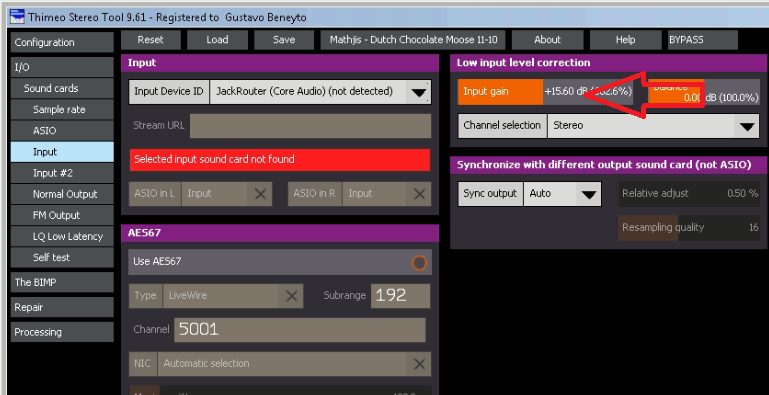The height and width of the screenshot is (395, 769).
Task: Select the Input sidebar item
Action: click(62, 152)
